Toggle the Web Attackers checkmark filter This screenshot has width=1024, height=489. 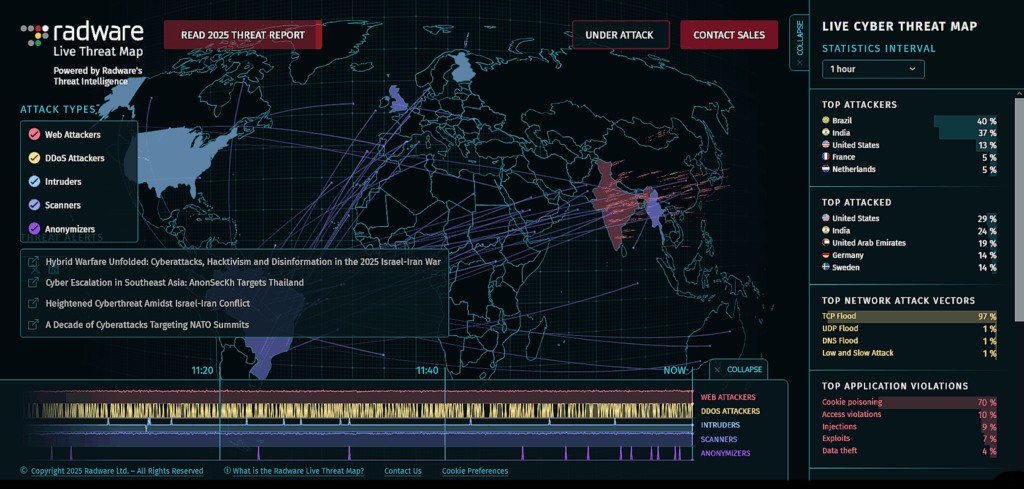(x=34, y=134)
